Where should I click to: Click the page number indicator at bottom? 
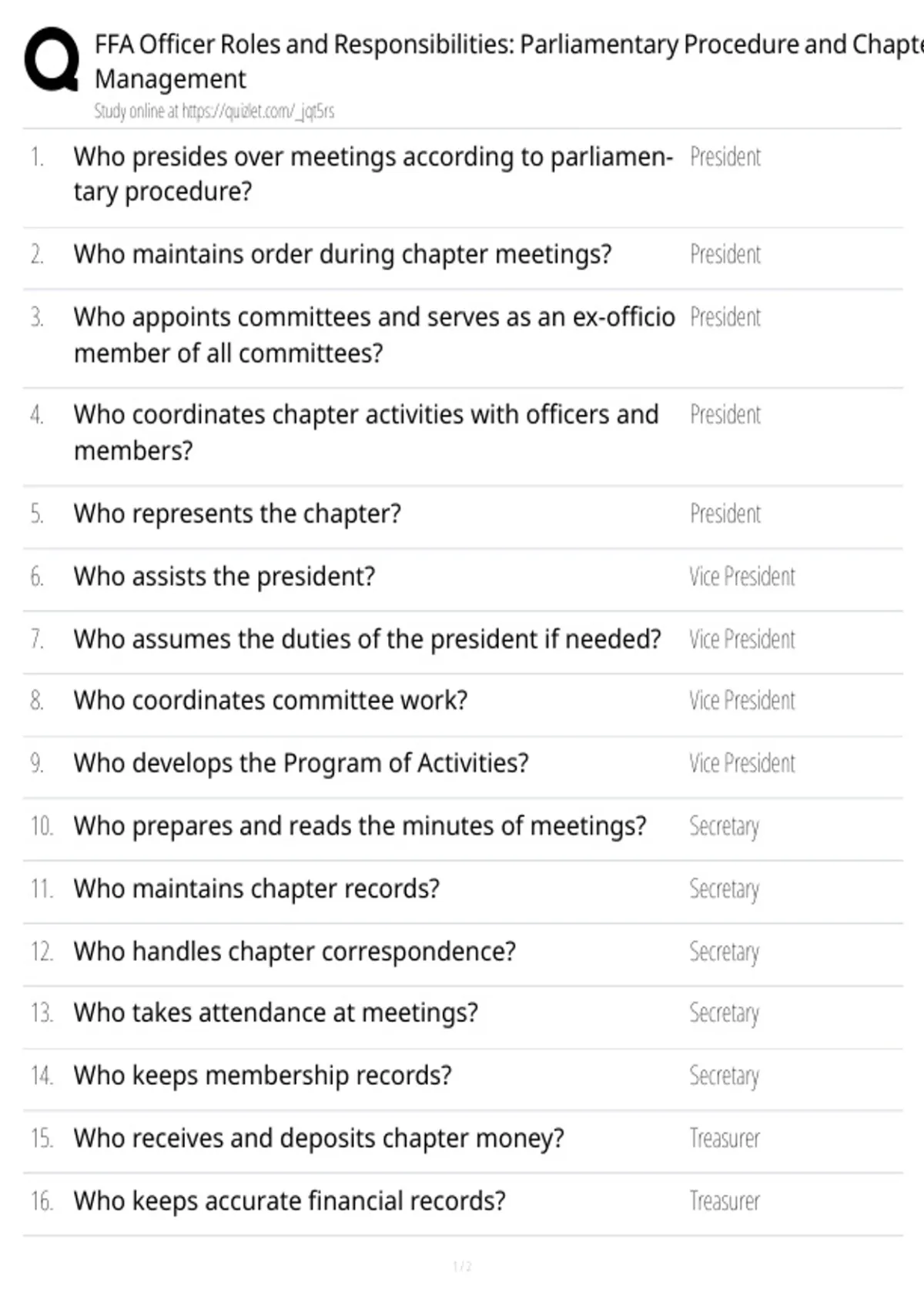tap(462, 1266)
